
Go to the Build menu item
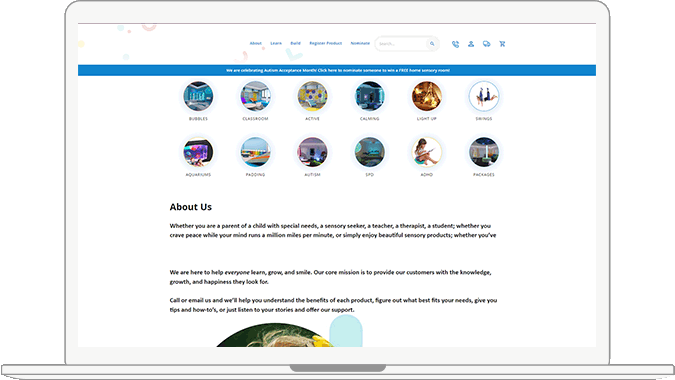(x=295, y=43)
